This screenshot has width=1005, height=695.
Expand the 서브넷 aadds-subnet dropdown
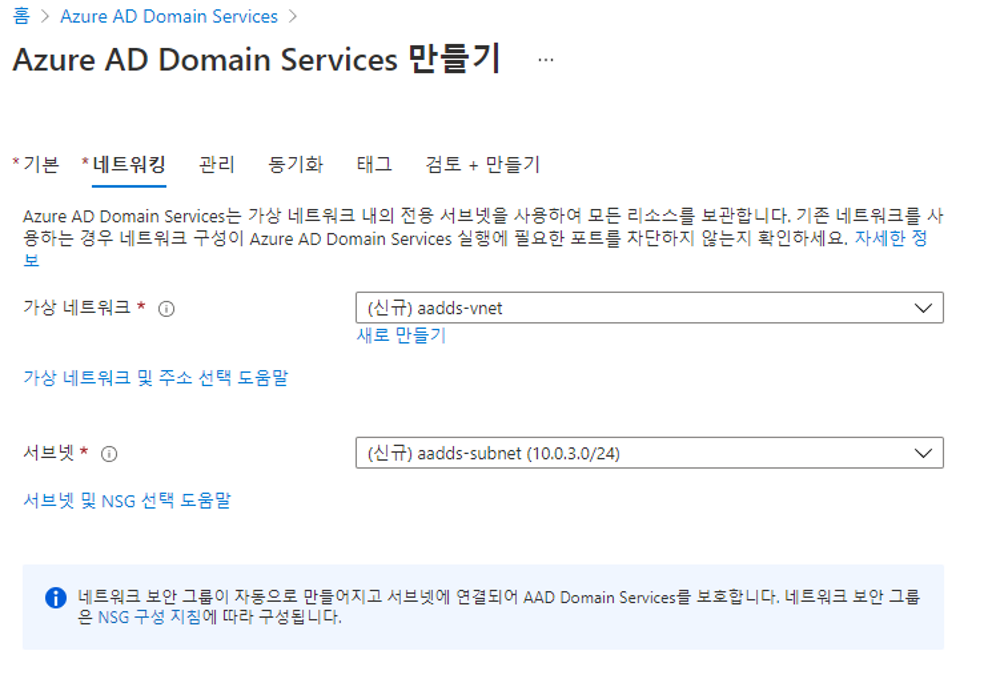[649, 453]
